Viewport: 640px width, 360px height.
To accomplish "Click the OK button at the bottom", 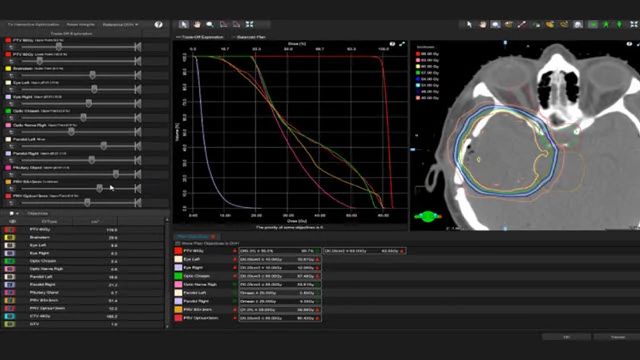I will (x=566, y=337).
